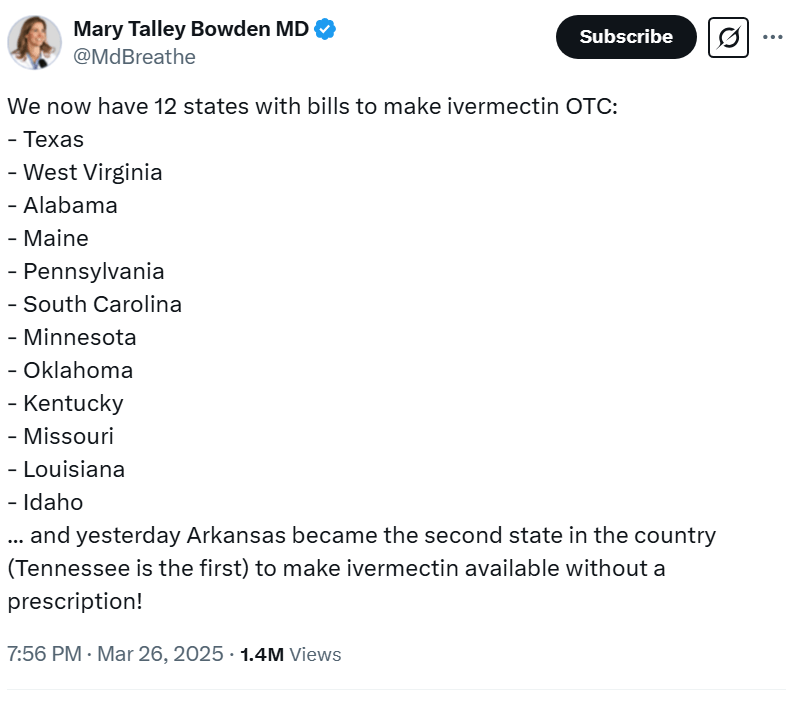
Task: Click the blue verified badge icon
Action: click(325, 29)
